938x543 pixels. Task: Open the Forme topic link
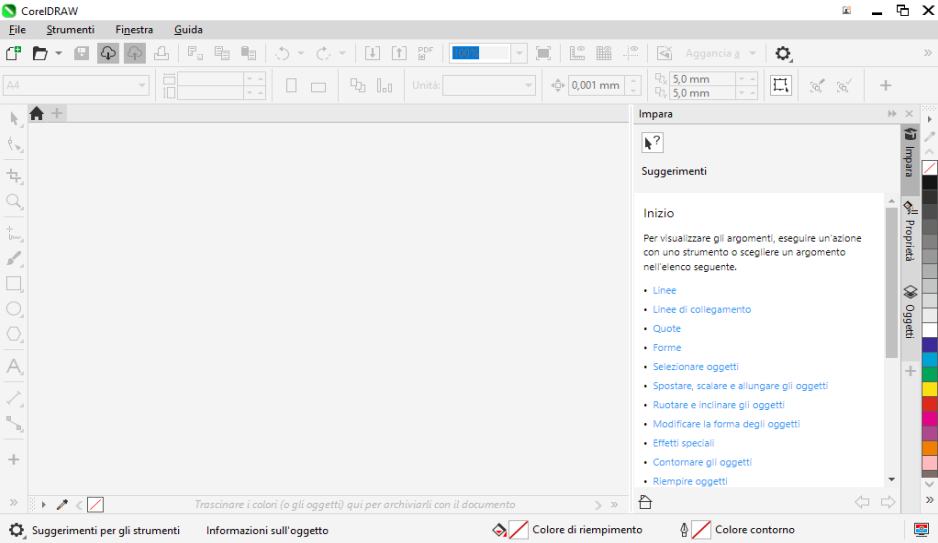click(667, 347)
